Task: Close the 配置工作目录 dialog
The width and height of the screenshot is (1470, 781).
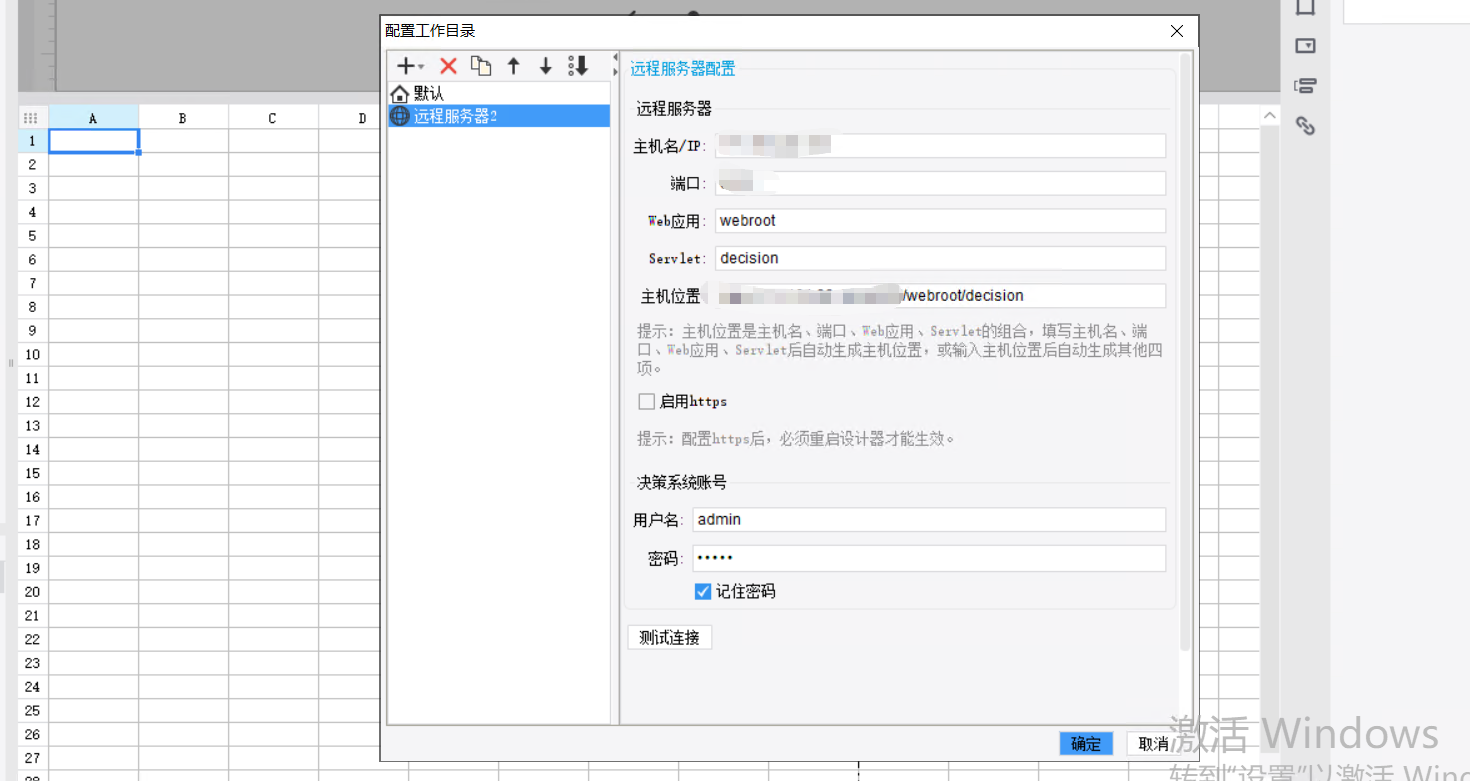Action: pyautogui.click(x=1177, y=31)
